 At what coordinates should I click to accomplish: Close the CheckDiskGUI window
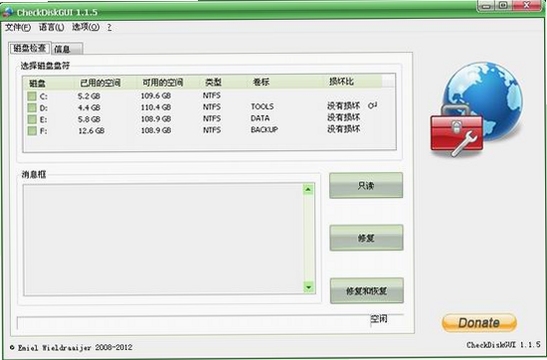point(527,6)
